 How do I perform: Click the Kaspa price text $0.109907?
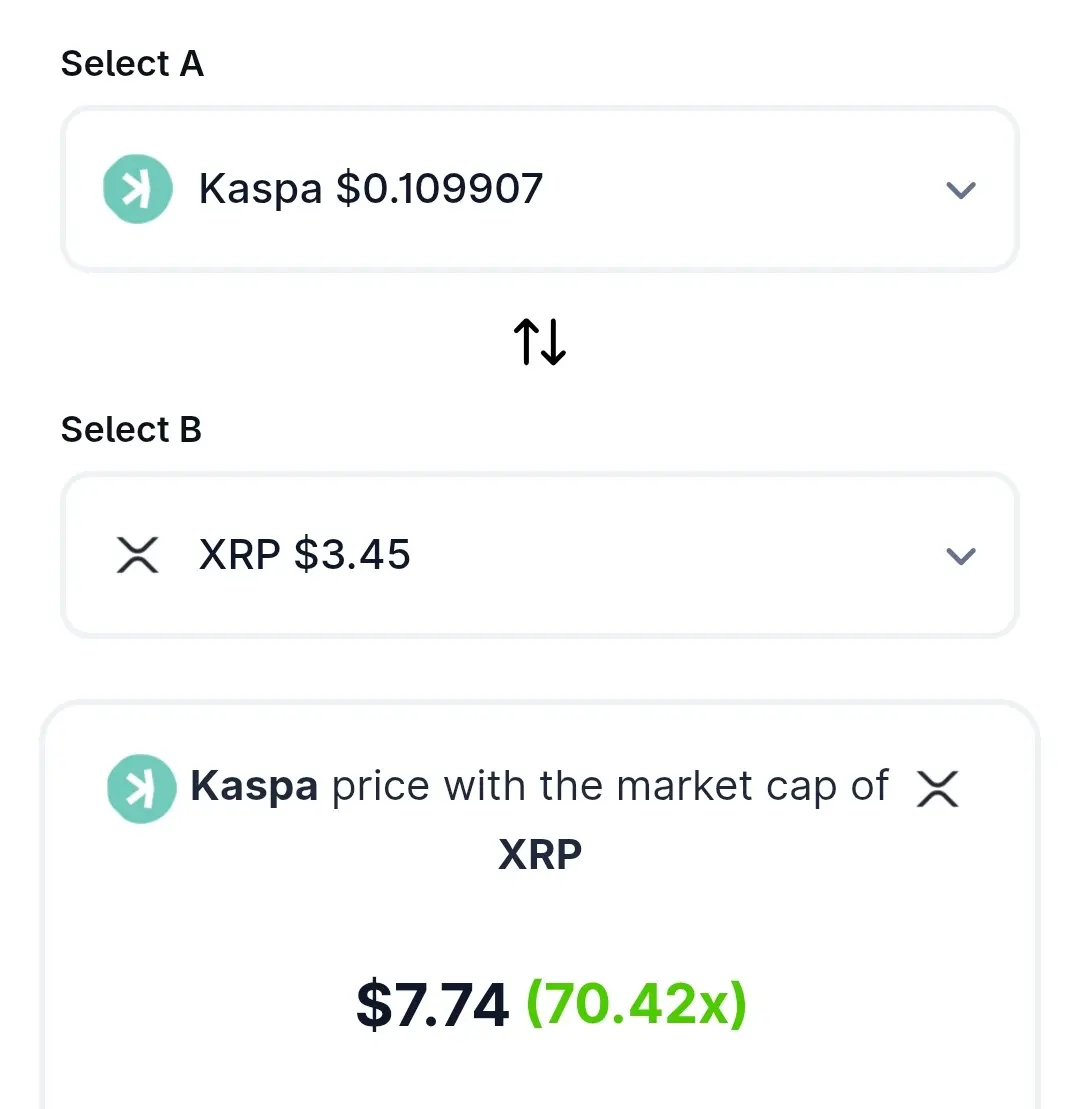(x=439, y=189)
